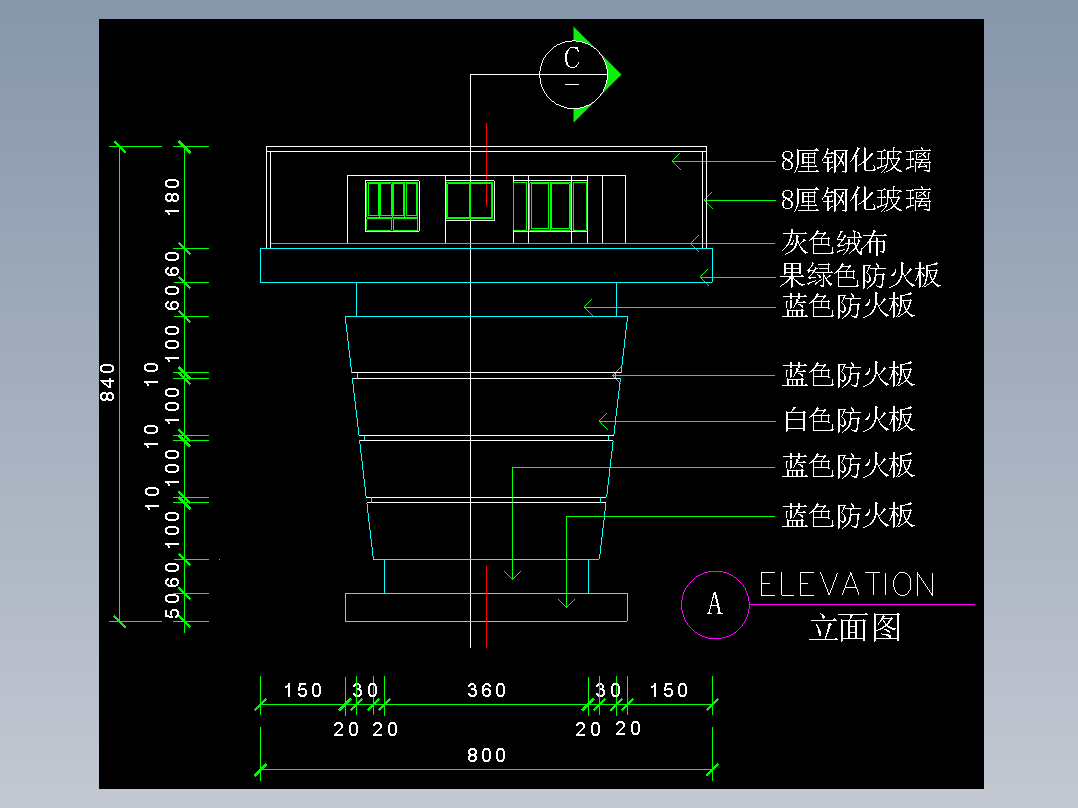
Task: Select the magenta circle labeled A
Action: click(715, 605)
